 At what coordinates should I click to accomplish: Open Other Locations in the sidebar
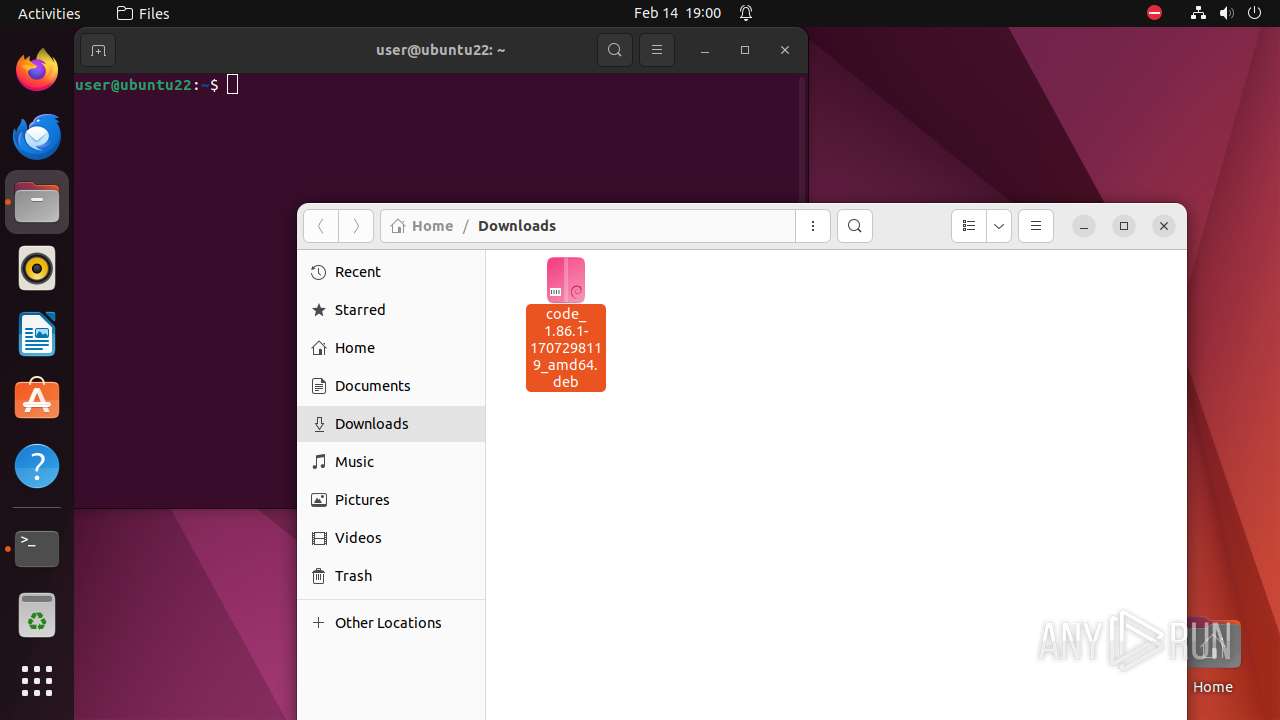[x=391, y=623]
